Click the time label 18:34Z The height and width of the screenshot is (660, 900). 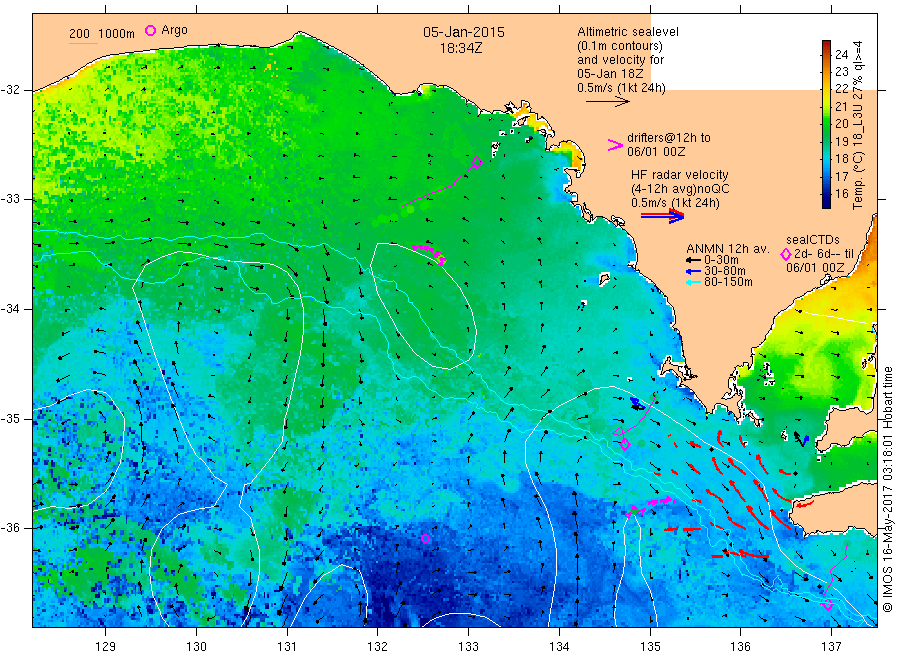tap(461, 48)
